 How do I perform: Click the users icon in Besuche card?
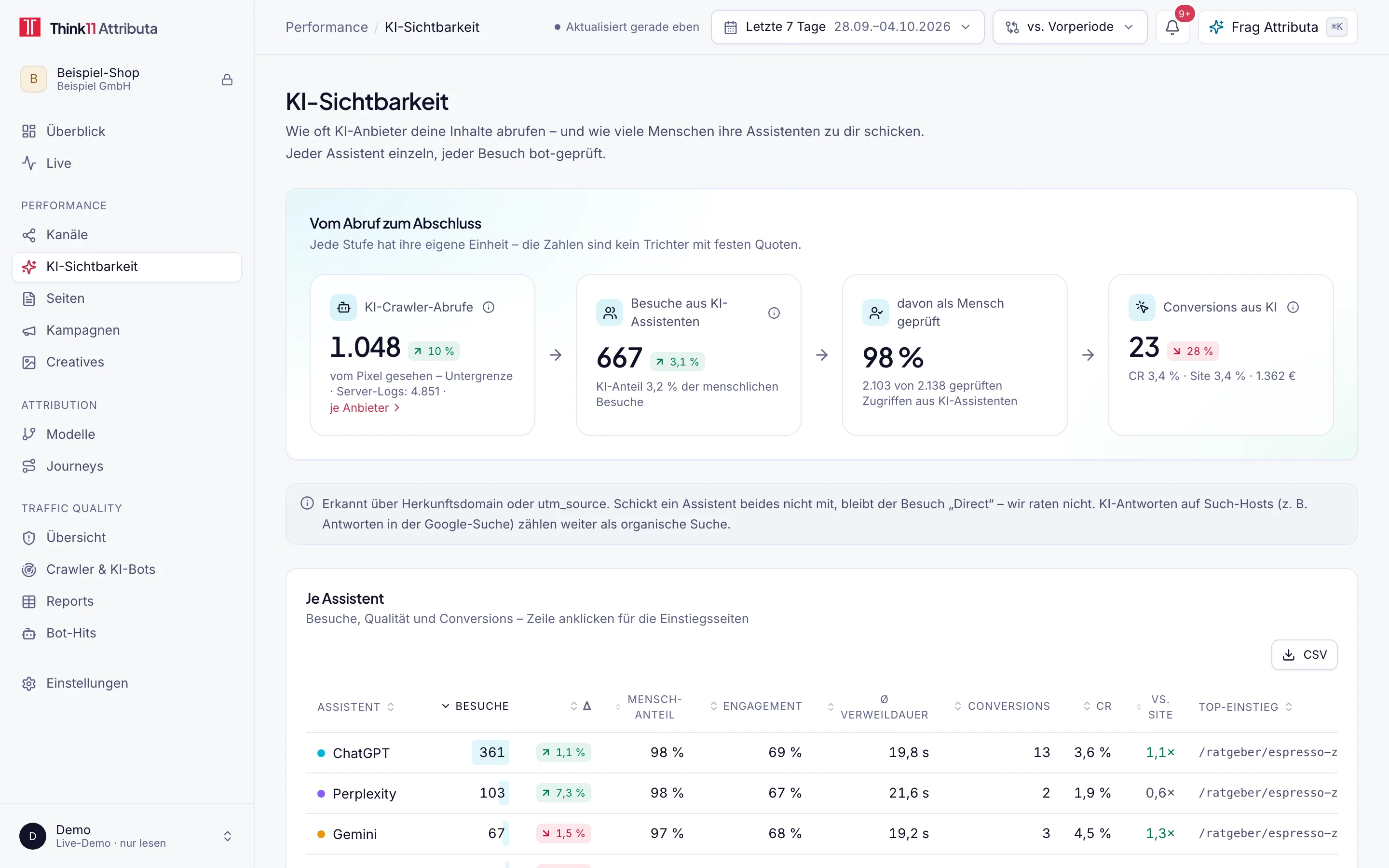[610, 313]
